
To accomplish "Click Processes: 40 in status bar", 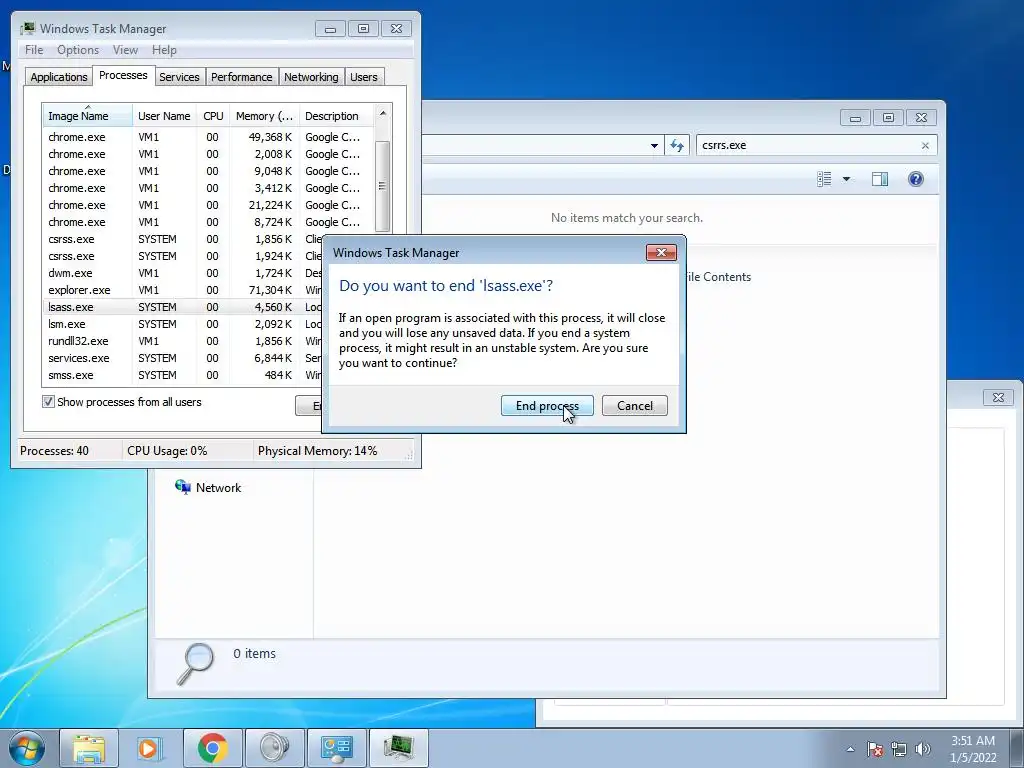I will (x=54, y=451).
